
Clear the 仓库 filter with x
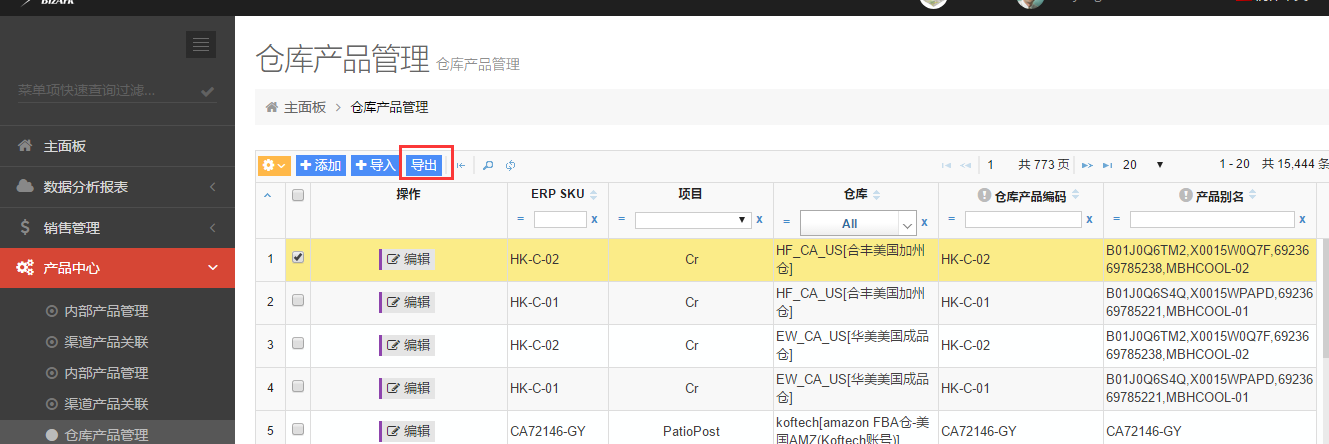tap(924, 222)
